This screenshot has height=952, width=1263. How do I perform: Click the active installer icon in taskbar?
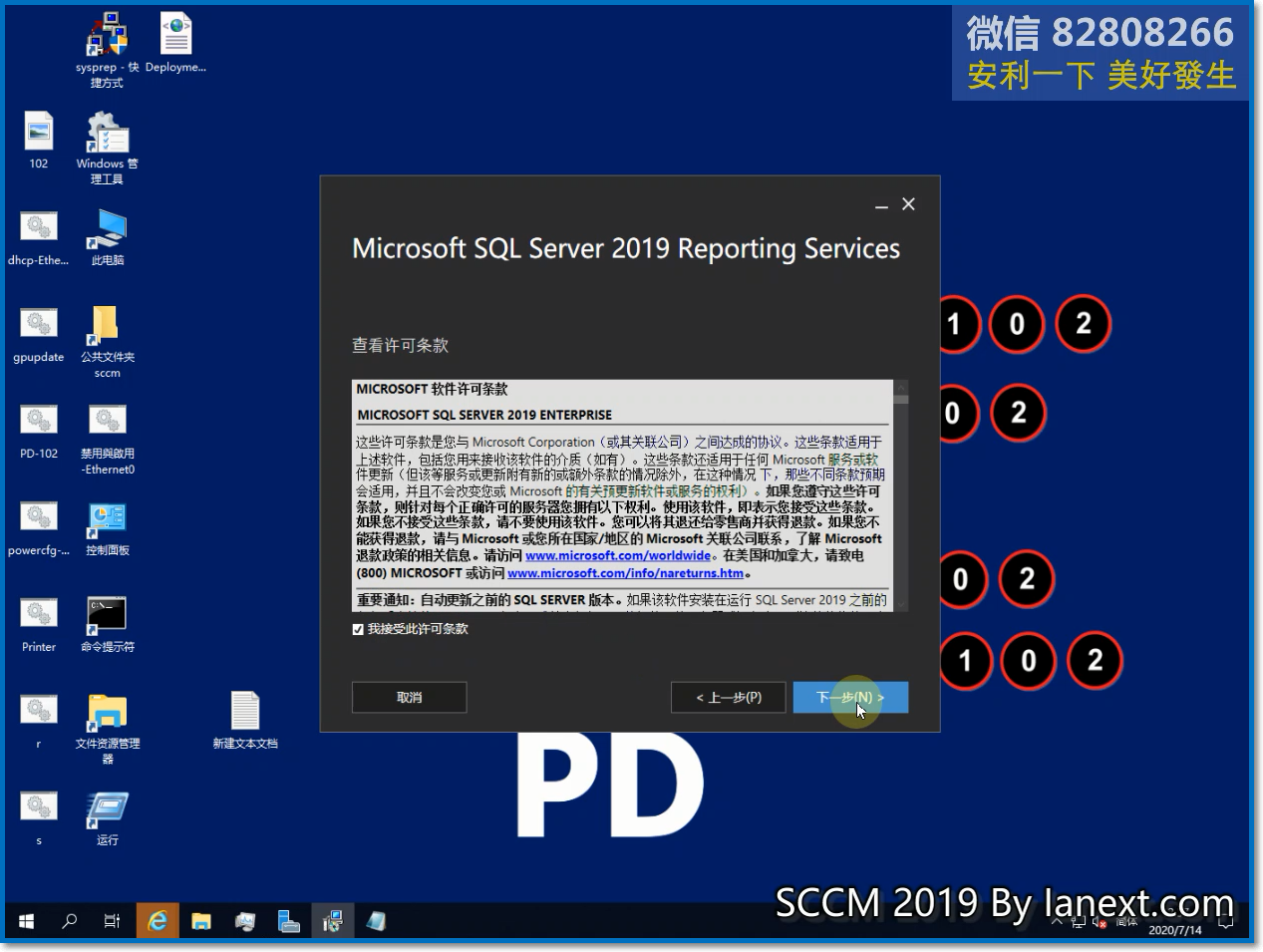[332, 921]
